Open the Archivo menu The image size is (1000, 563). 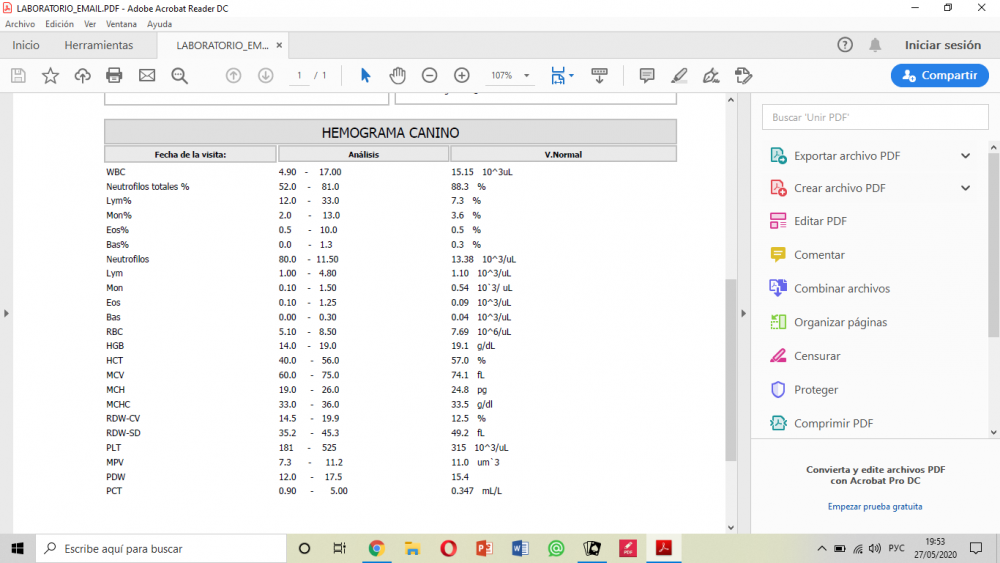[20, 23]
